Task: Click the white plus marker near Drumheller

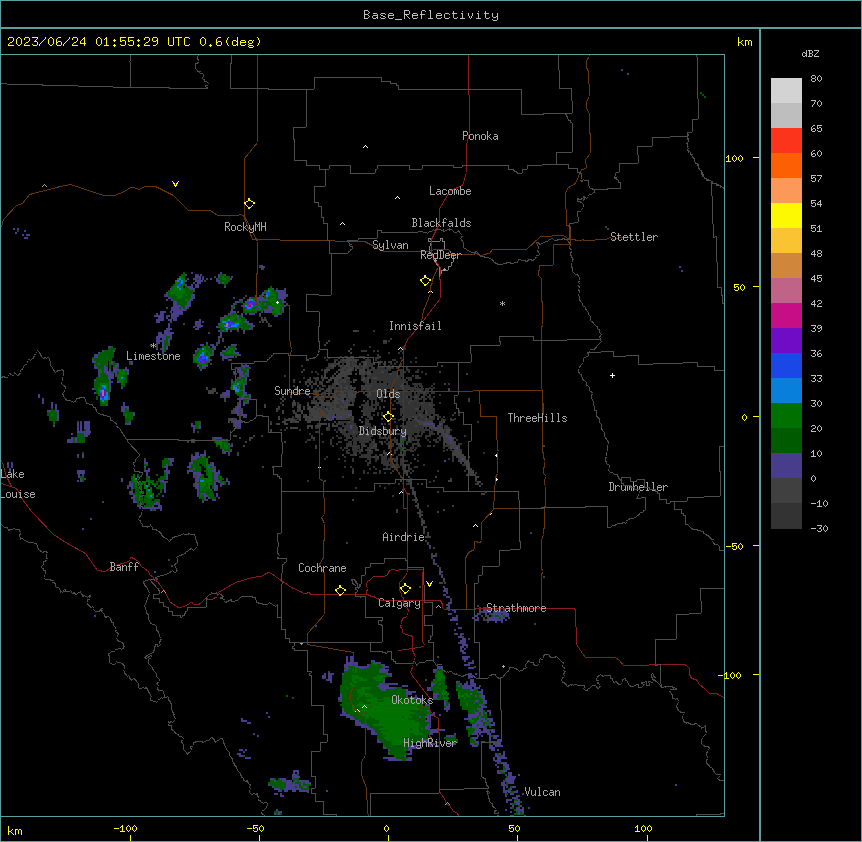Action: (612, 375)
